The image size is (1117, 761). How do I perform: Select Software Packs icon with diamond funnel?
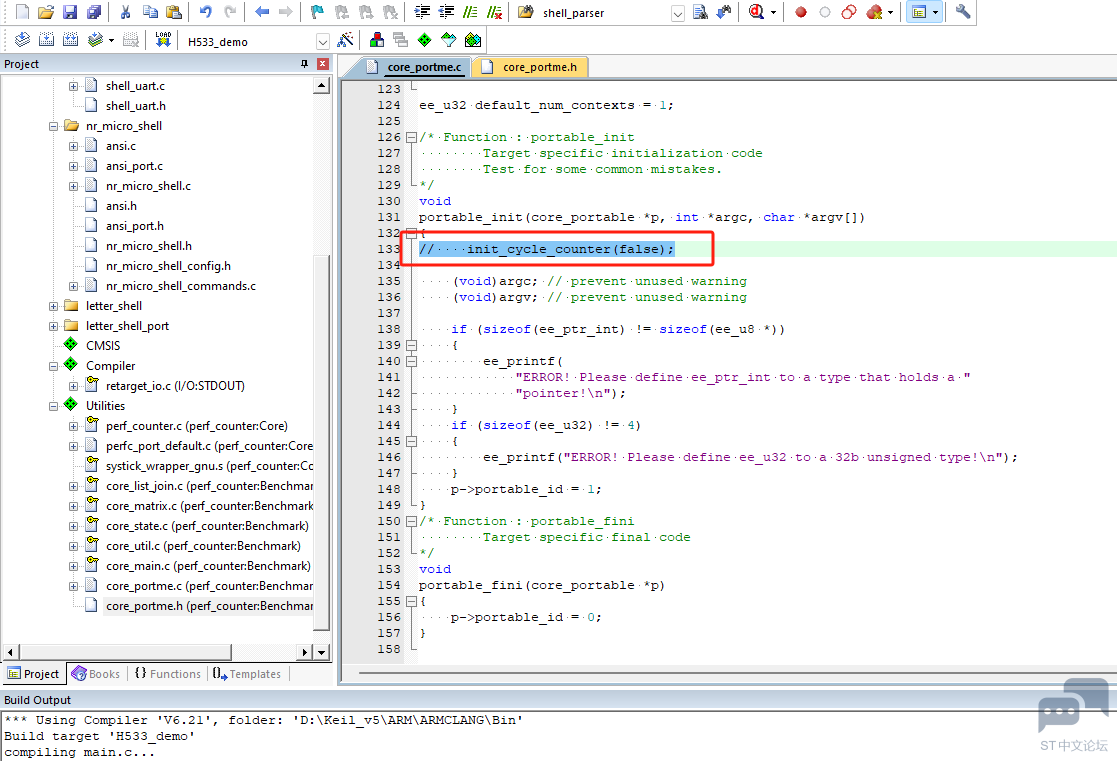pyautogui.click(x=449, y=40)
